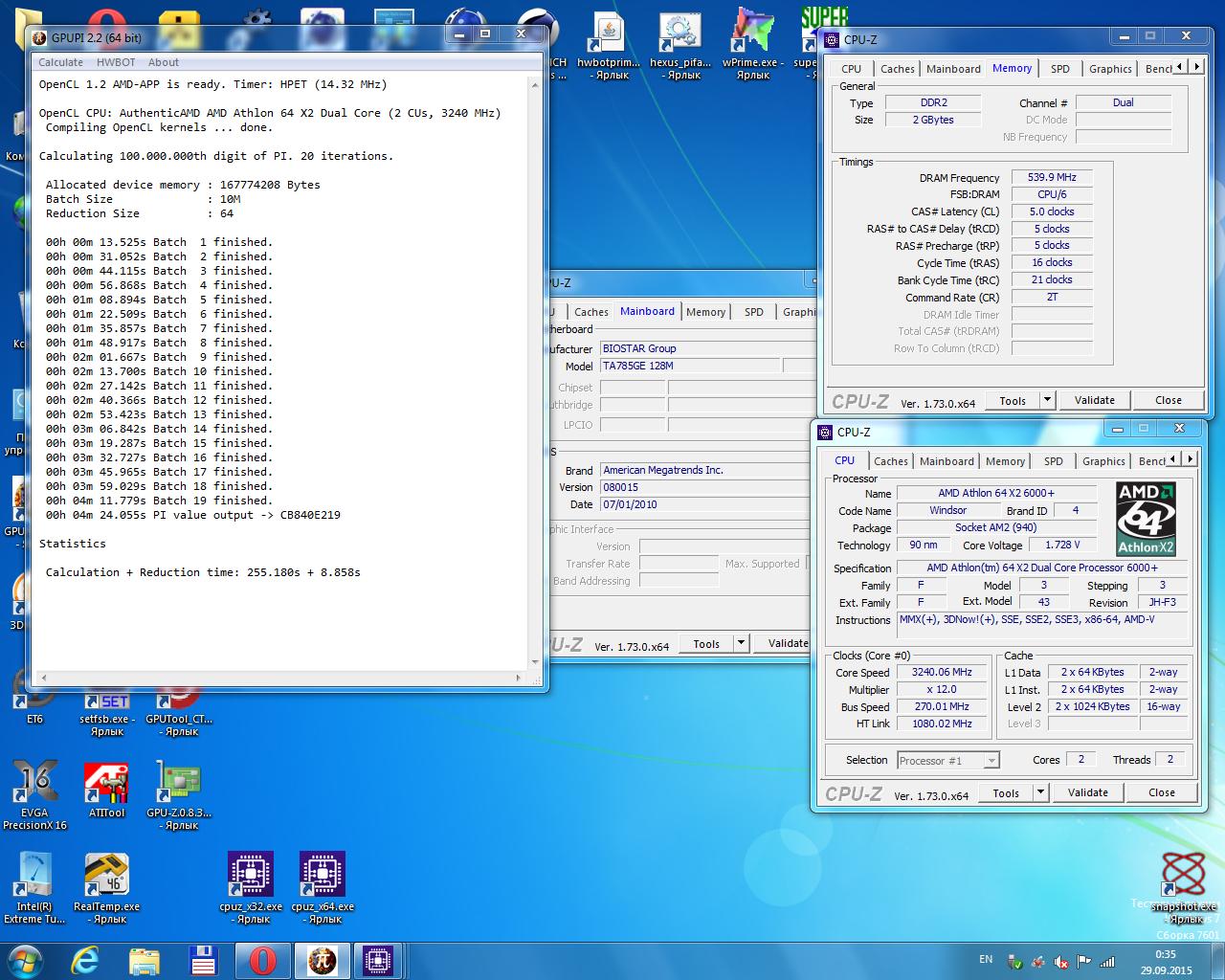Open the Action Center flag tray icon
Viewport: 1225px width, 980px height.
pyautogui.click(x=1084, y=961)
